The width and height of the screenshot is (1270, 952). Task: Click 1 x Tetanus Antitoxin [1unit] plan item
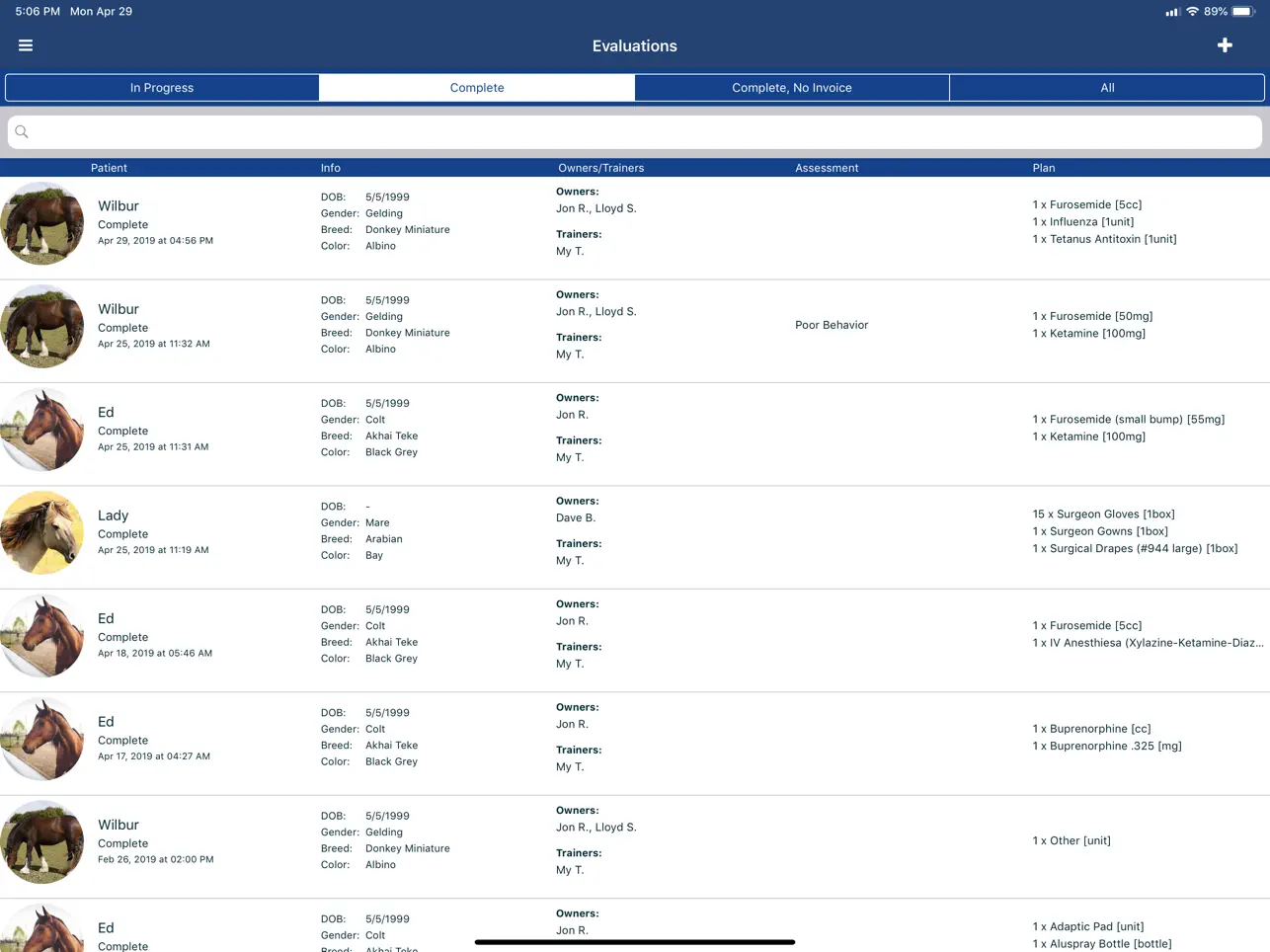[x=1105, y=239]
